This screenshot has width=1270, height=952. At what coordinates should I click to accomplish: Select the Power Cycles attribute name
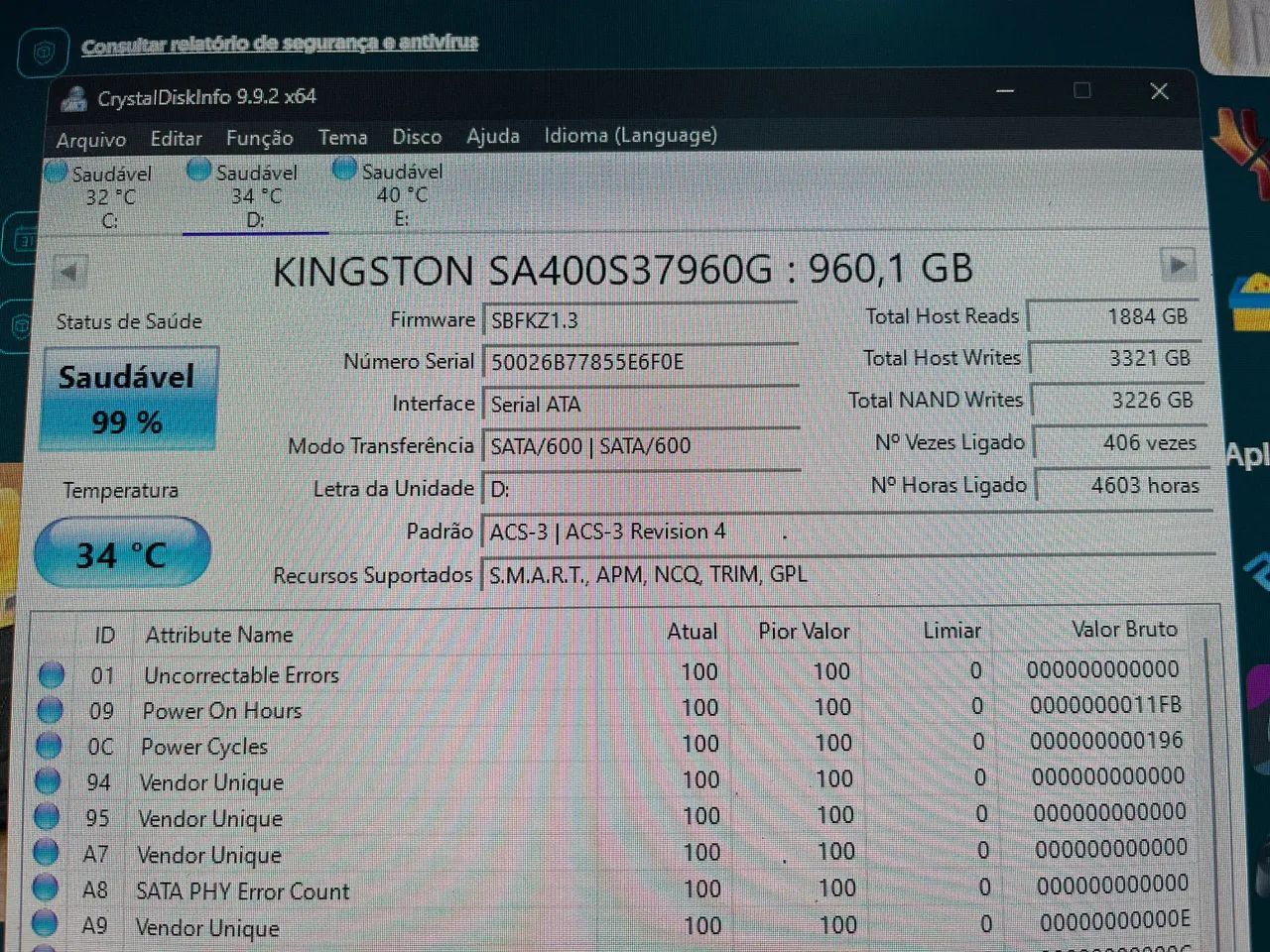[204, 747]
